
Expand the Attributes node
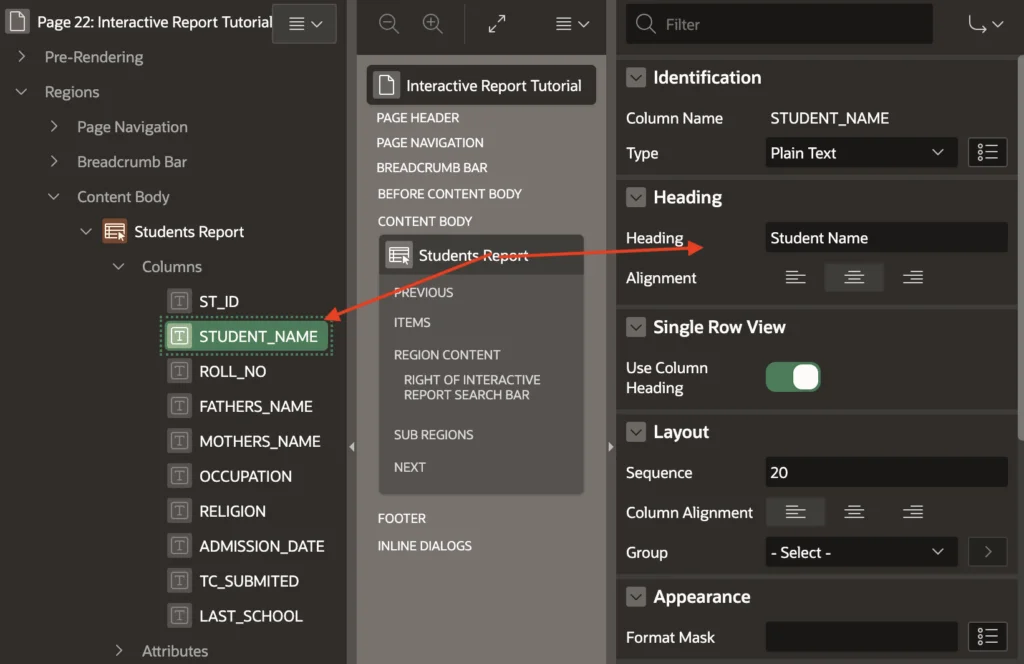[118, 650]
